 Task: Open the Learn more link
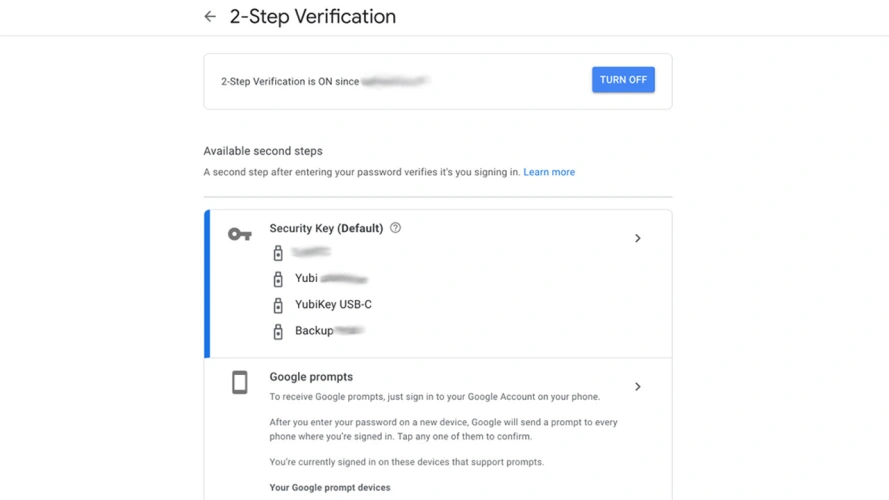[549, 172]
